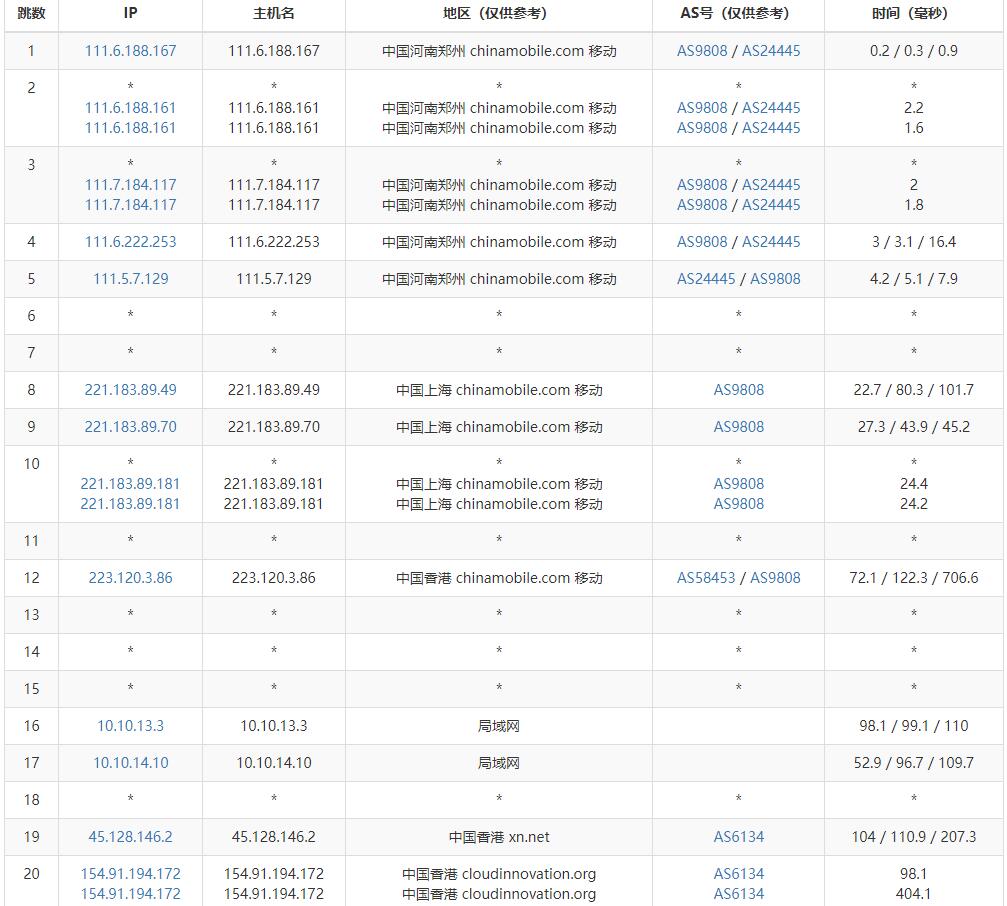Image resolution: width=1007 pixels, height=906 pixels.
Task: Select time value 52.9 / 96.7 / 109.7
Action: pyautogui.click(x=914, y=763)
